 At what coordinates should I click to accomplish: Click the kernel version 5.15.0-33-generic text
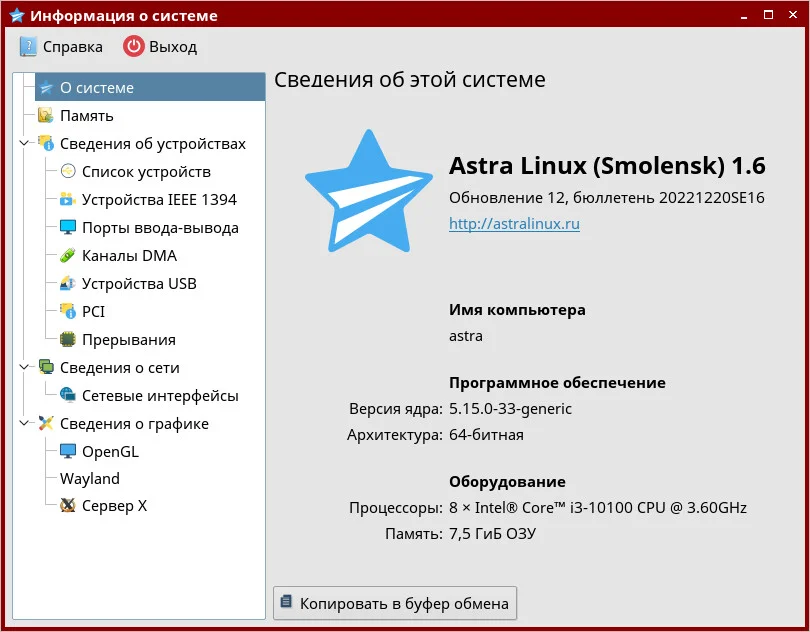510,409
